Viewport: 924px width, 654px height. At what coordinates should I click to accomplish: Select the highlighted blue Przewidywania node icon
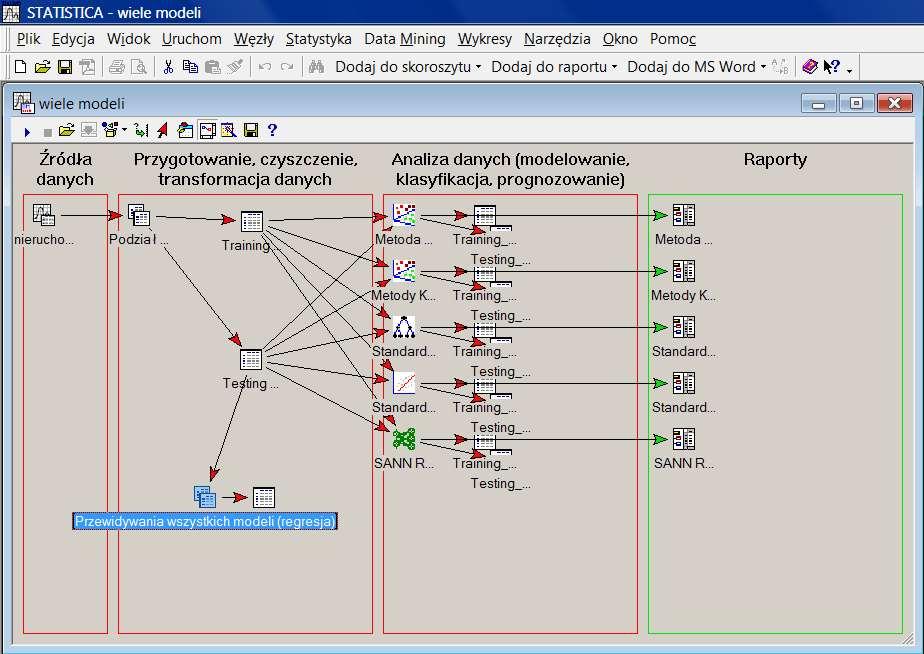click(205, 497)
